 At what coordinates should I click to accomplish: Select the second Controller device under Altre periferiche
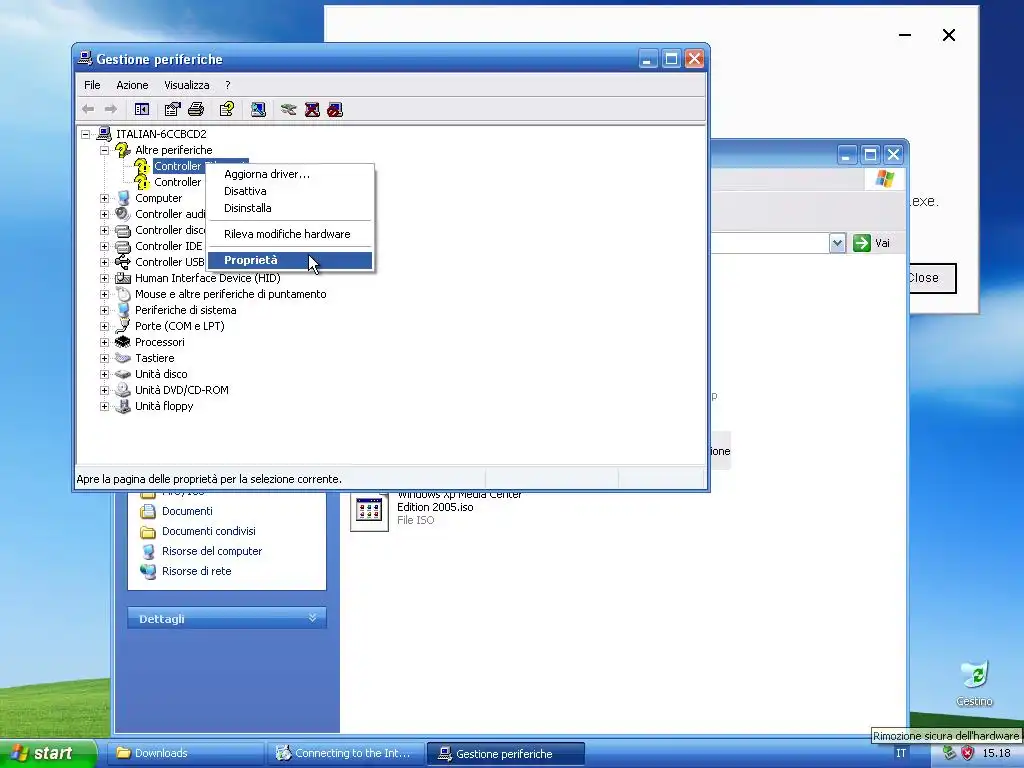(x=178, y=182)
